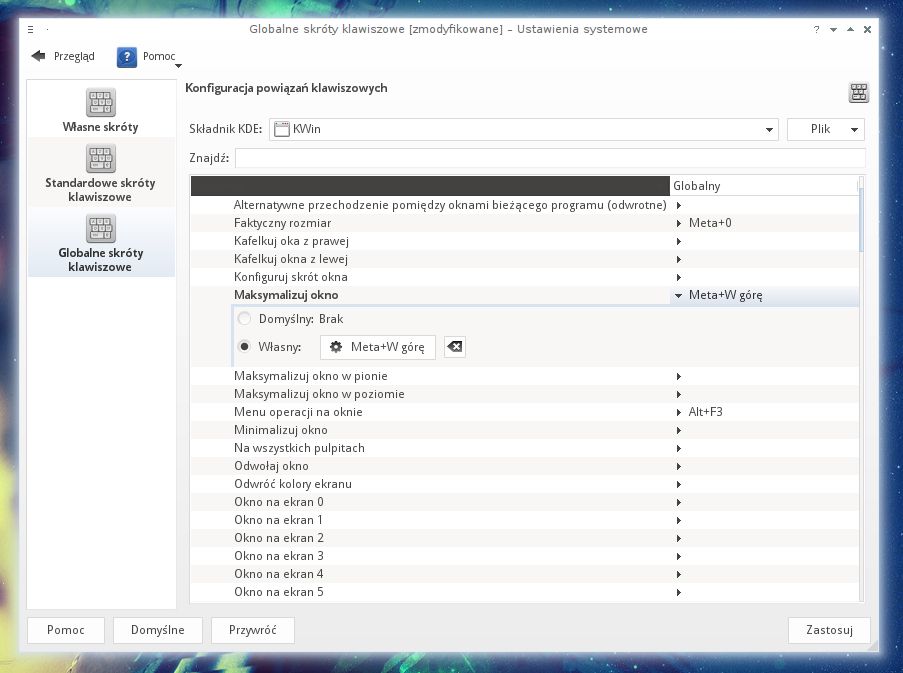Select the Odwróć kolory ekranu row
Image resolution: width=903 pixels, height=673 pixels.
pos(525,484)
